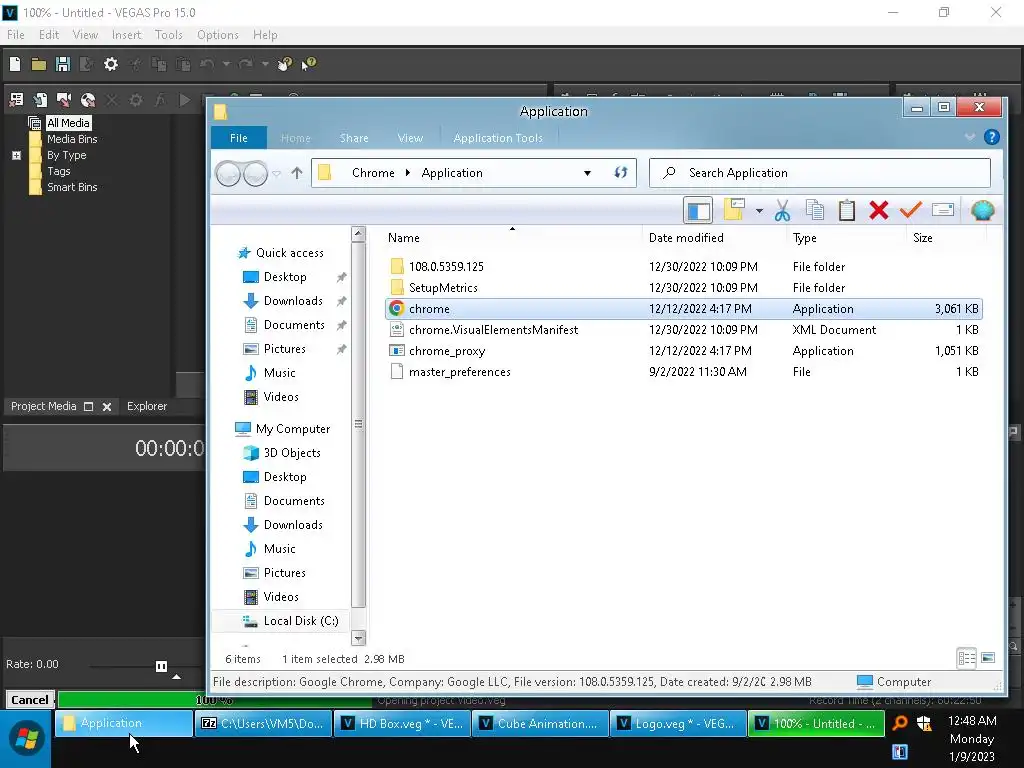Screen dimensions: 1024x768
Task: Open the Tools menu in VEGAS Pro
Action: (x=168, y=35)
